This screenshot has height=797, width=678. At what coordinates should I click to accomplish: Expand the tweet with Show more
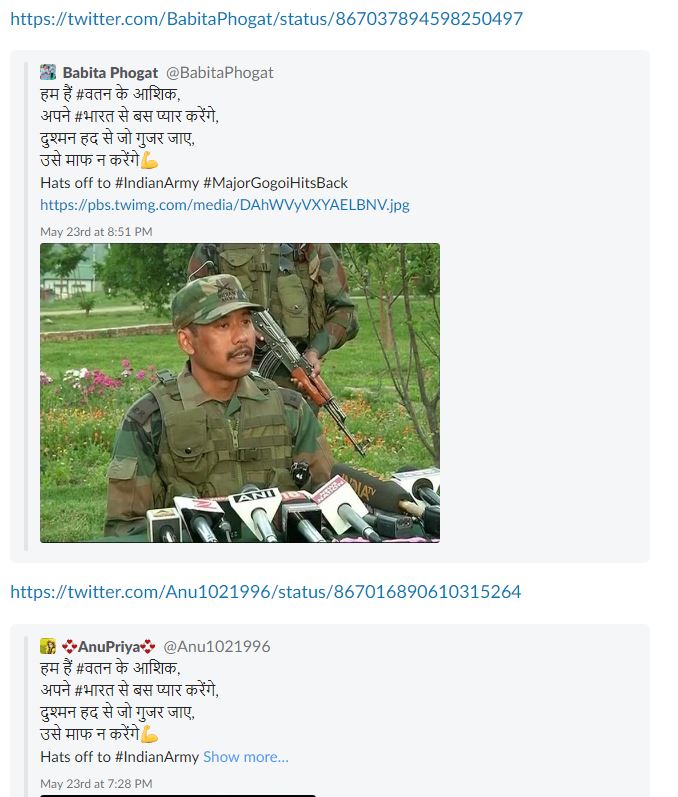click(245, 757)
